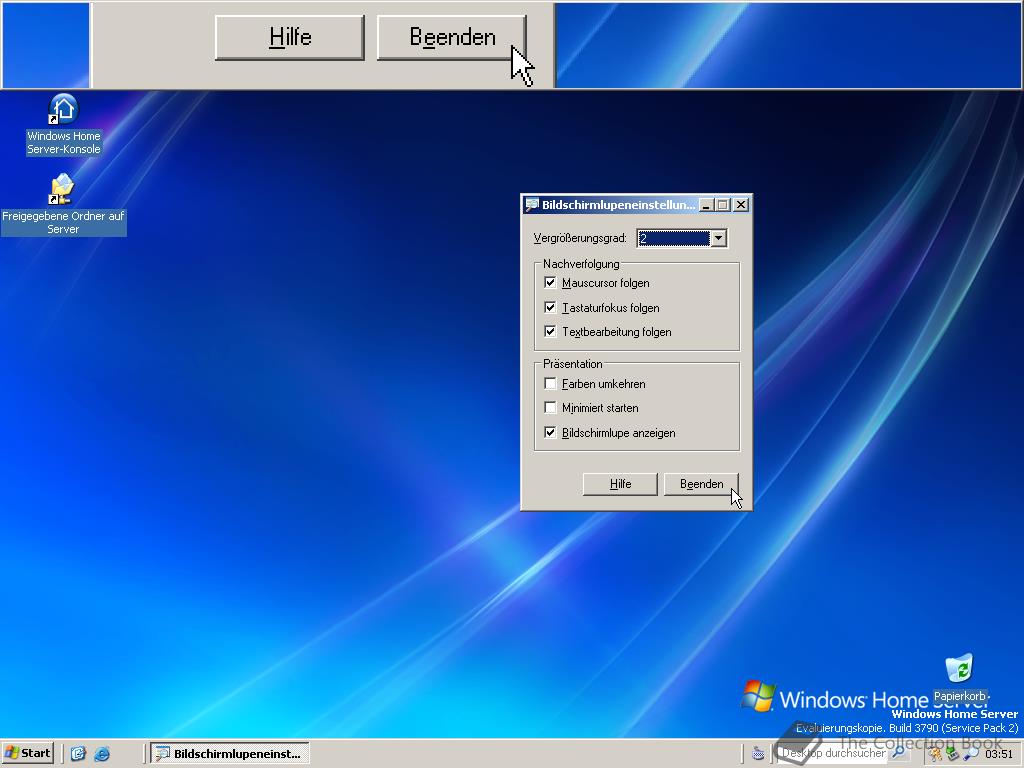This screenshot has height=768, width=1024.
Task: Toggle Bildschirmlupe anzeigen checkbox
Action: click(x=550, y=432)
